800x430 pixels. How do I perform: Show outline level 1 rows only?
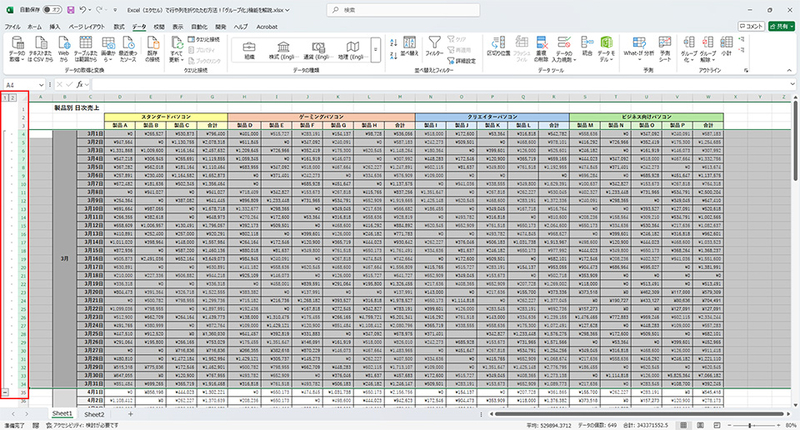pyautogui.click(x=5, y=97)
